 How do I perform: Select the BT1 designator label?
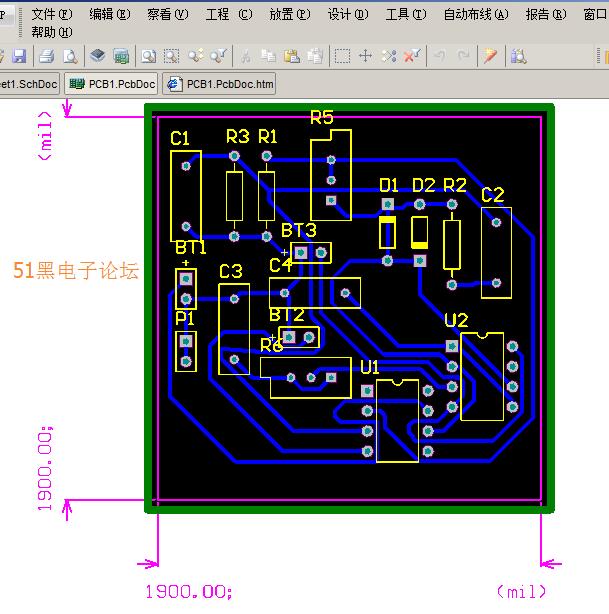[190, 247]
